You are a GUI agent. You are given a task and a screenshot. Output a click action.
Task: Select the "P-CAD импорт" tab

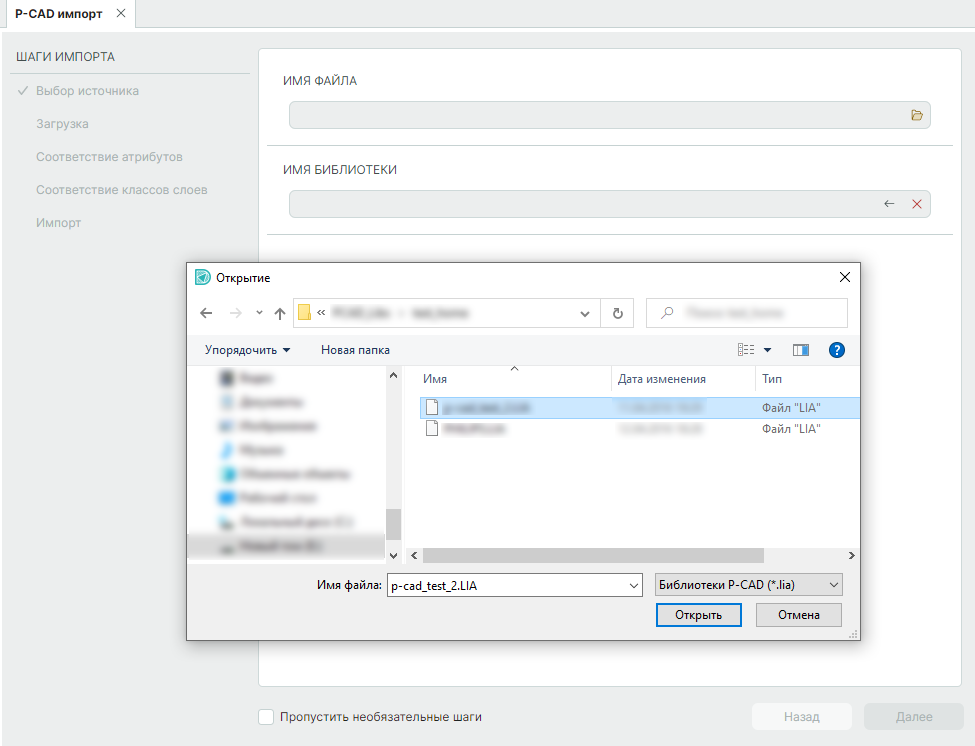click(x=58, y=13)
